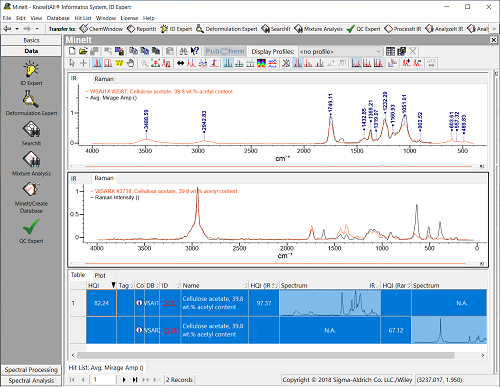The width and height of the screenshot is (500, 387).
Task: Switch lower spectrum pane to IR tab
Action: pyautogui.click(x=74, y=178)
